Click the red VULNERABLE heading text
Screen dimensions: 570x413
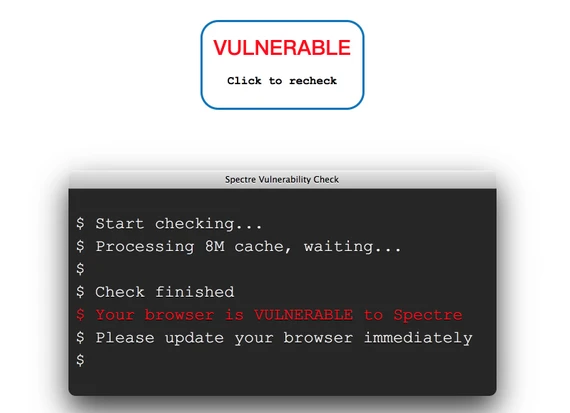click(282, 48)
